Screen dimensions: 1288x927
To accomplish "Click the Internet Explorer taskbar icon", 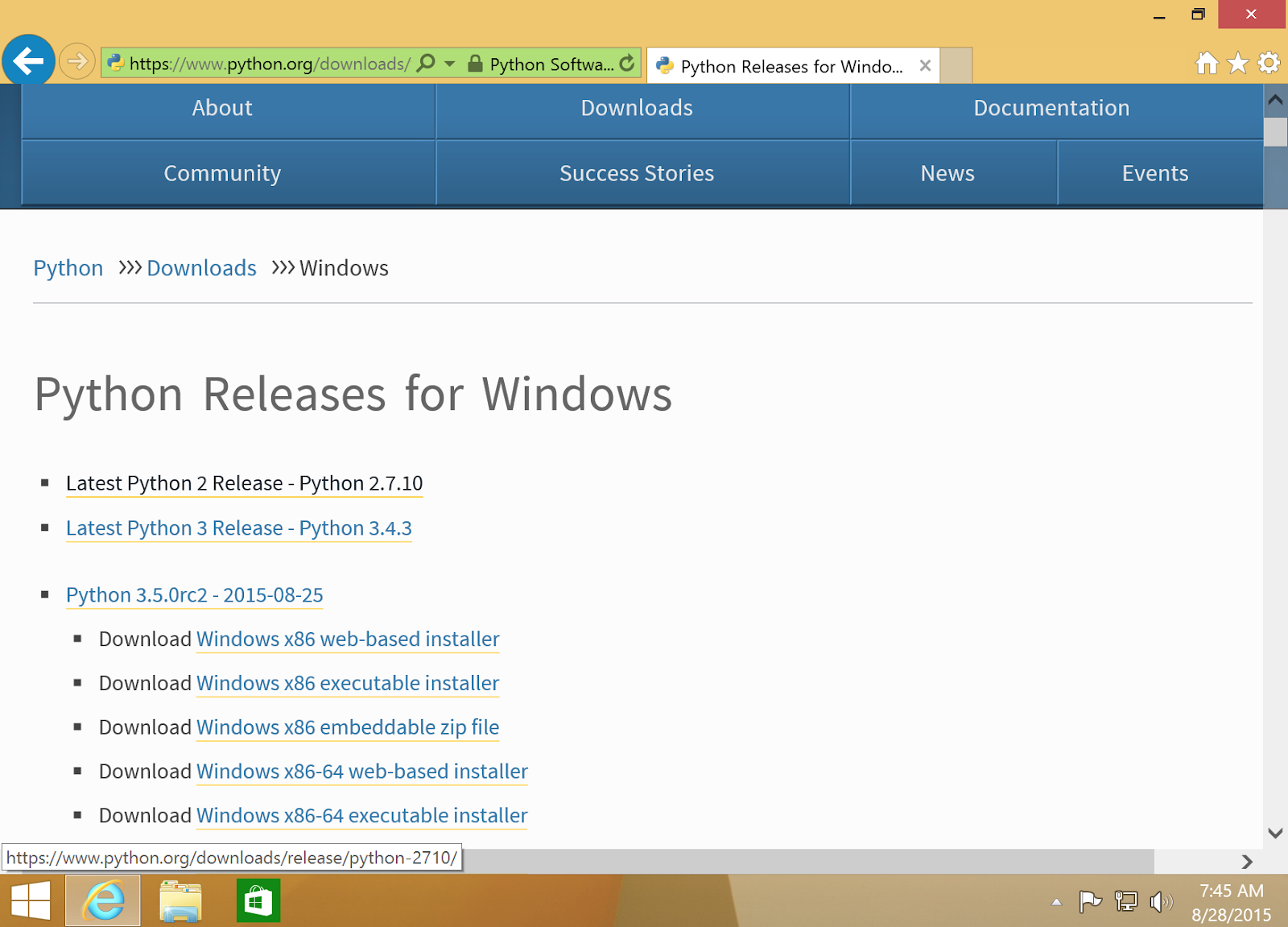I will (103, 900).
